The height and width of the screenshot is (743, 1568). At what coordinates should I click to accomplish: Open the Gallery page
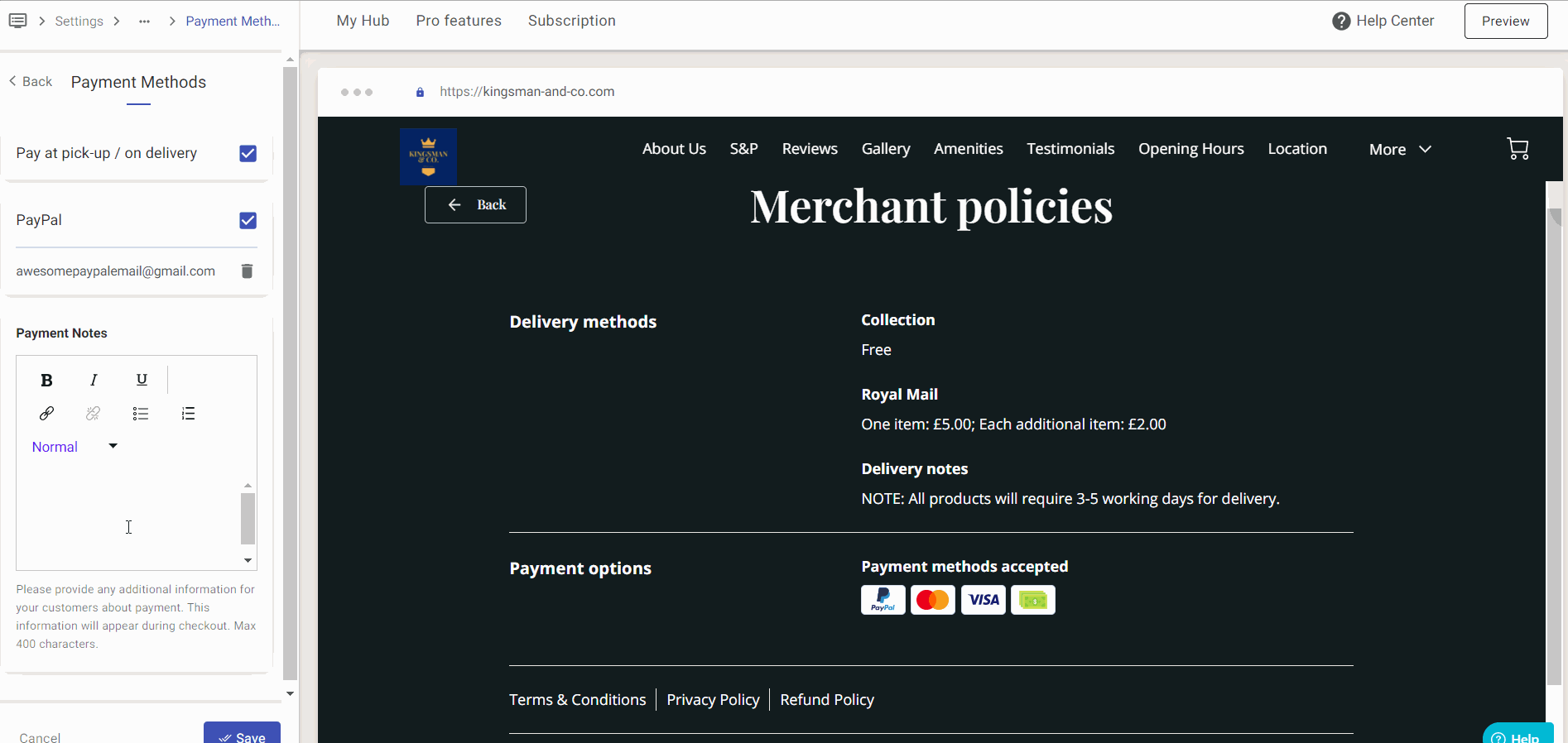point(886,149)
